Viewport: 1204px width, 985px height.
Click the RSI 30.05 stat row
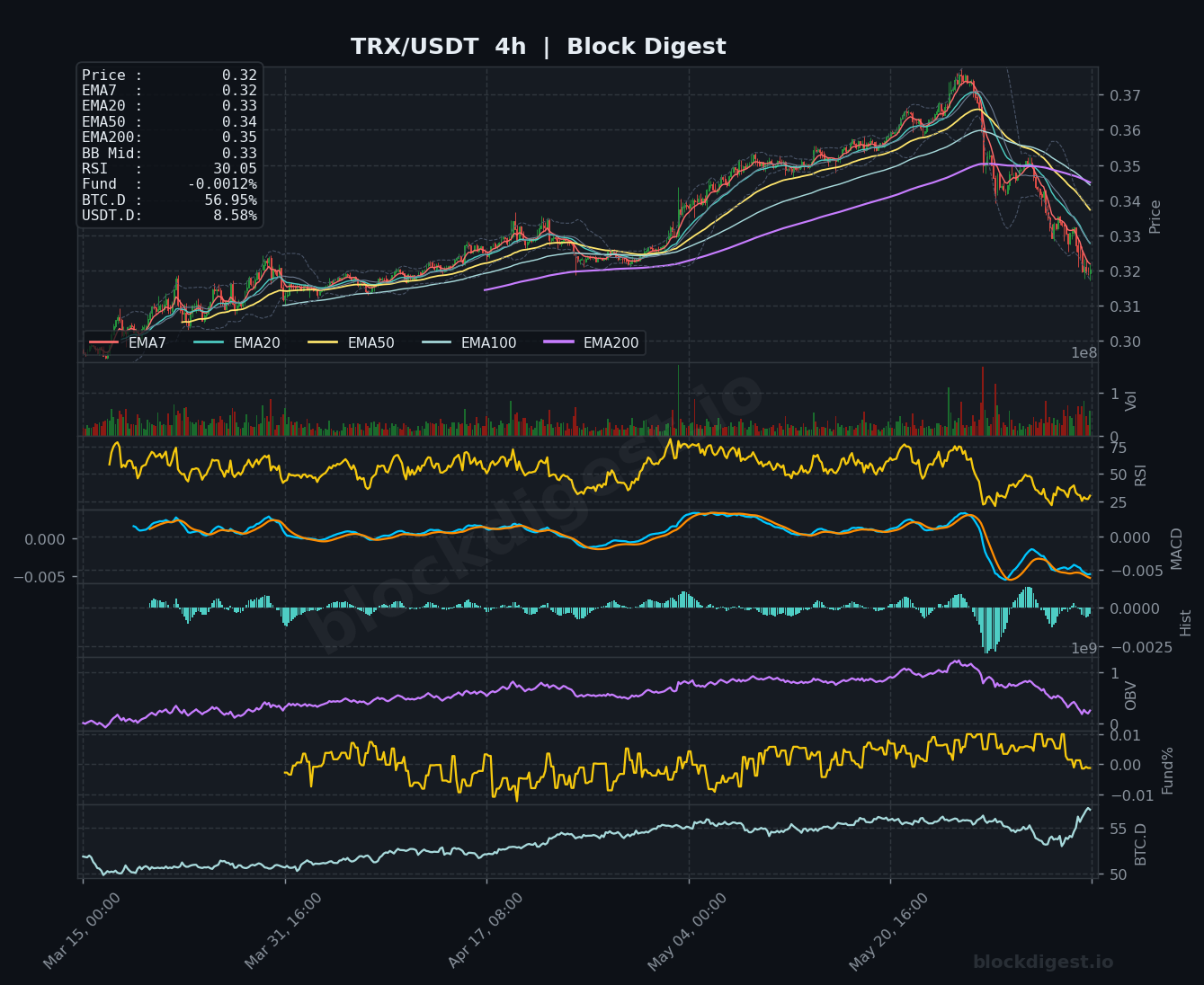[169, 169]
